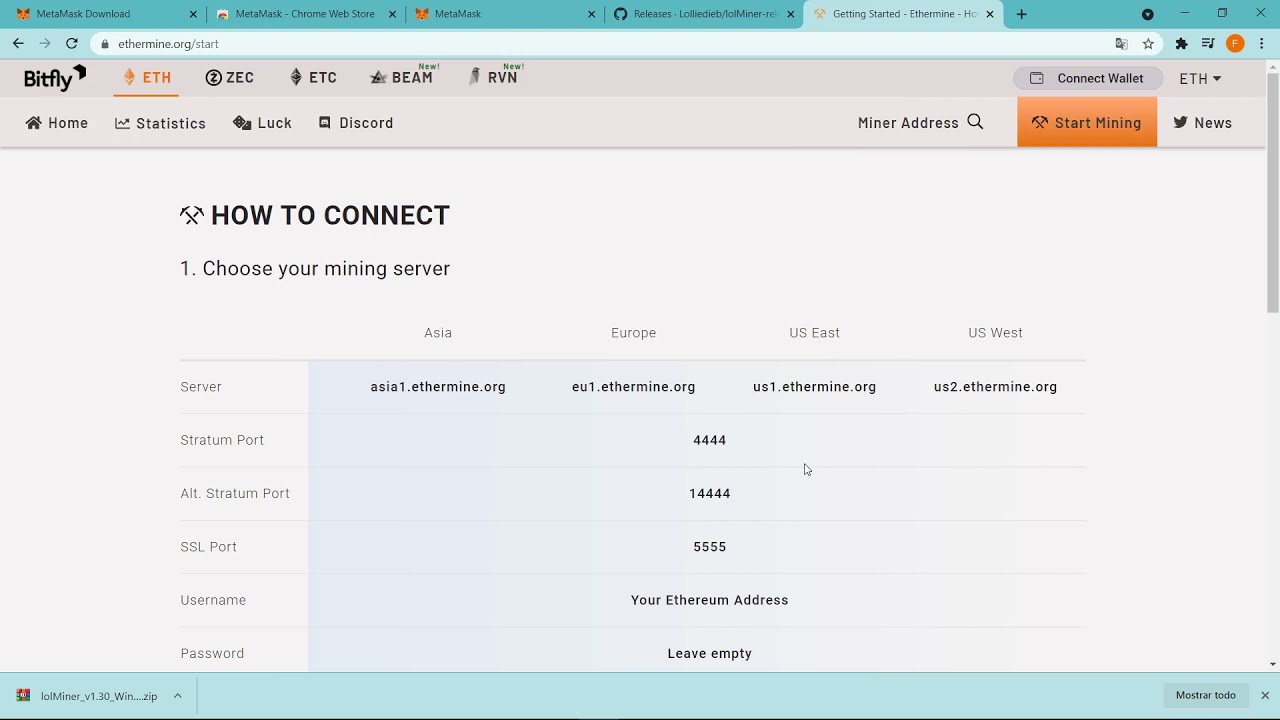This screenshot has width=1280, height=720.
Task: Click the Leave empty password text
Action: tap(709, 653)
